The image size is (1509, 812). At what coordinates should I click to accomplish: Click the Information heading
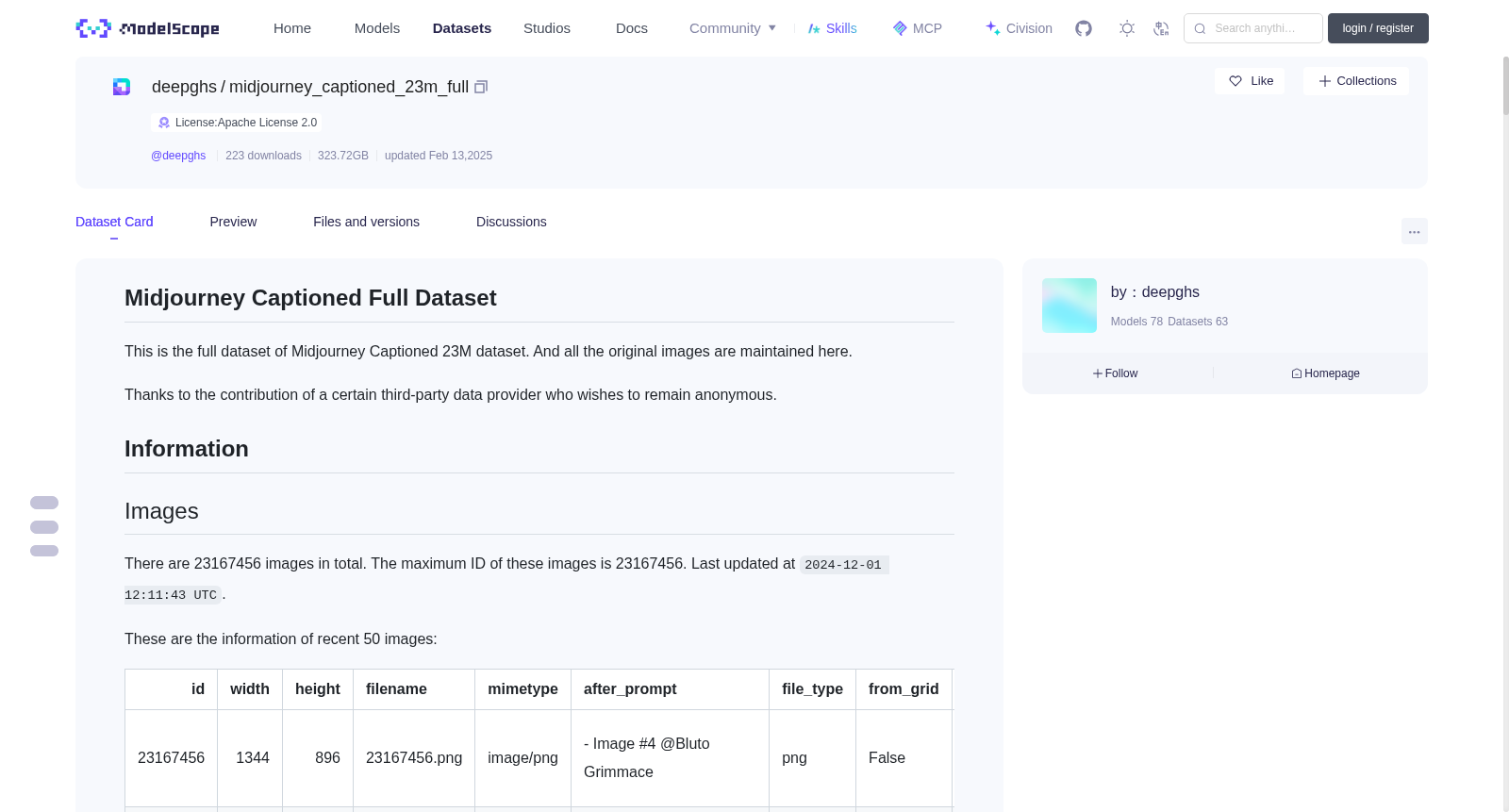click(x=187, y=449)
